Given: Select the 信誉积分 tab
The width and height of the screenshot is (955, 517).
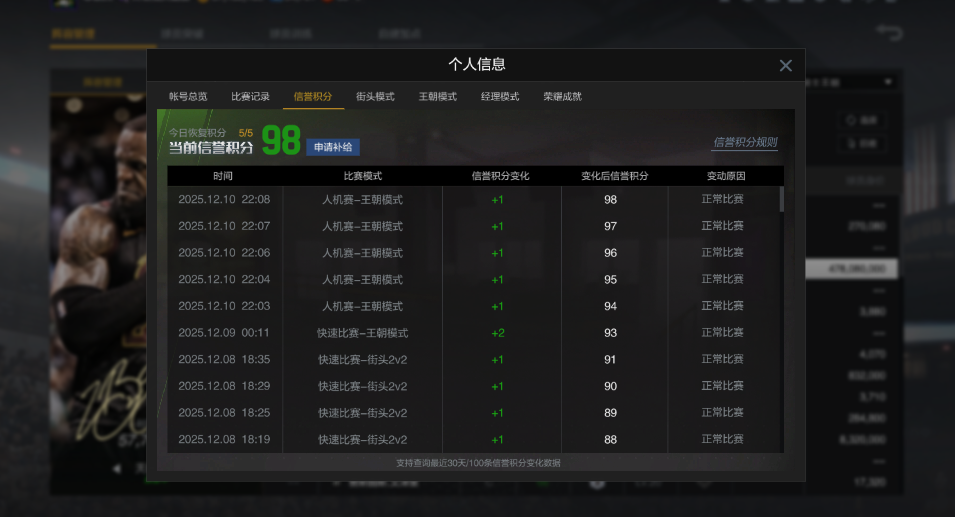Looking at the screenshot, I should [x=313, y=96].
